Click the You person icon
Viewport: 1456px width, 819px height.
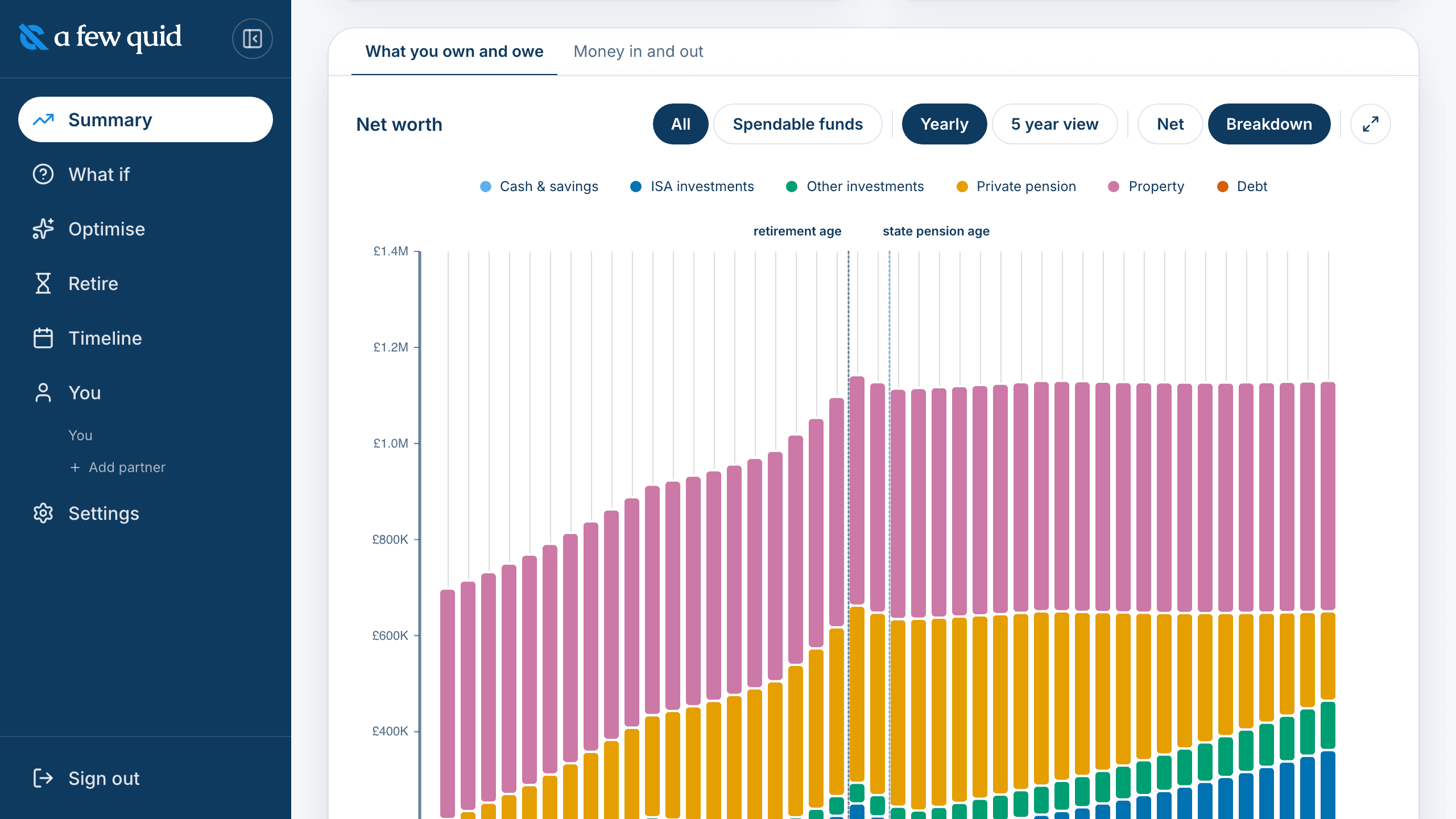(43, 392)
